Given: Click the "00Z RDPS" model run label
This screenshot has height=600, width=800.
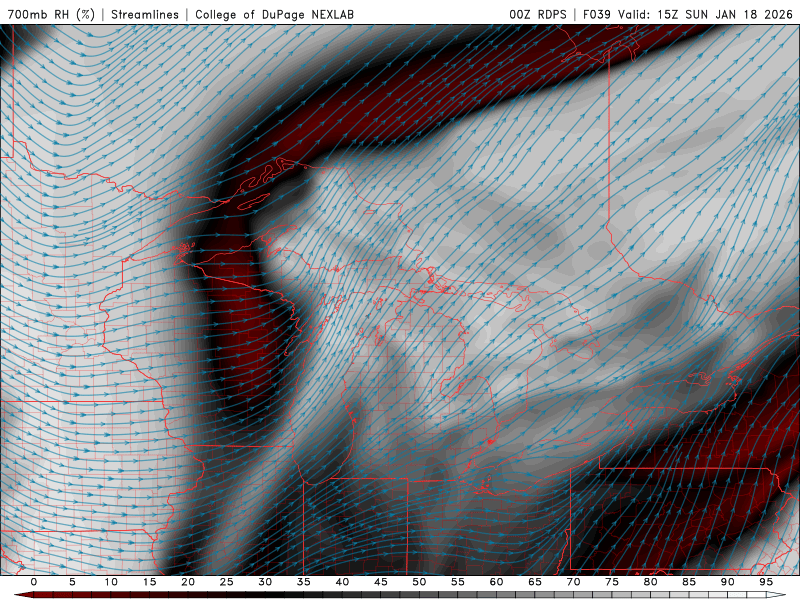Looking at the screenshot, I should tap(538, 14).
